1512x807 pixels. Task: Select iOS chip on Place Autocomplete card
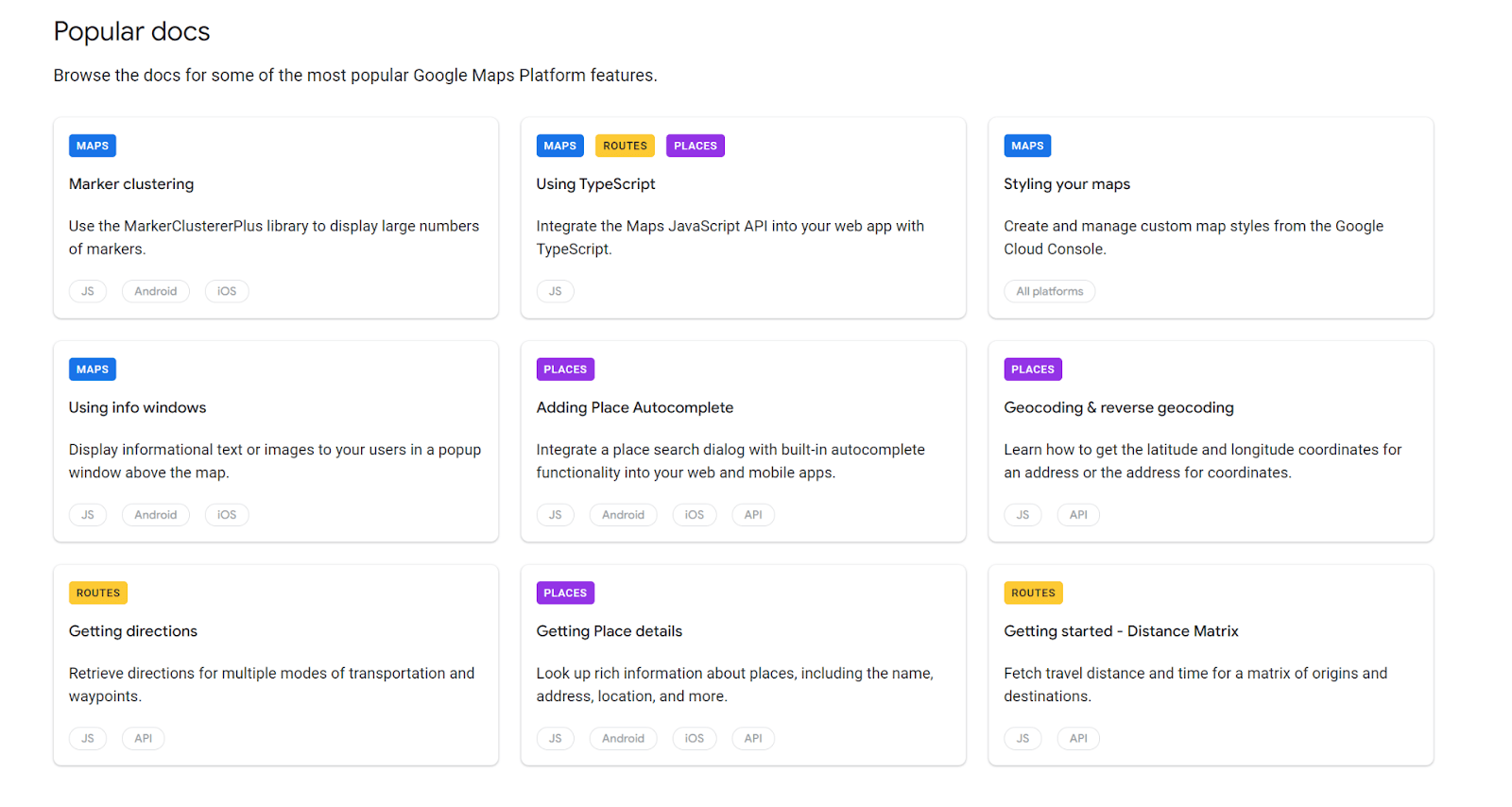(695, 515)
